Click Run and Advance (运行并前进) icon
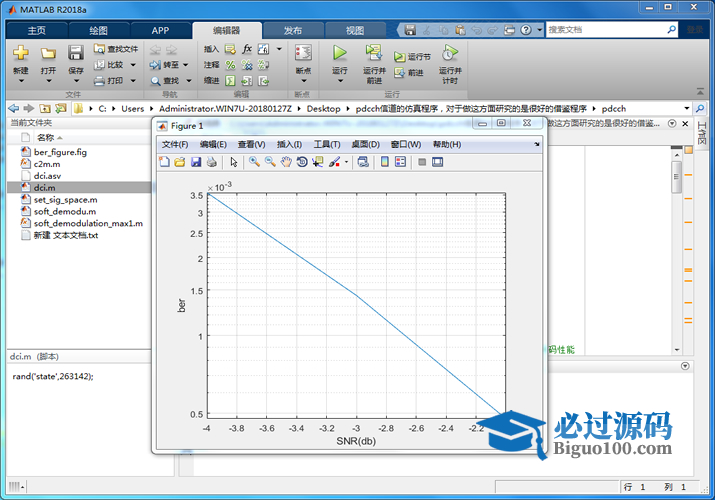The image size is (715, 500). pyautogui.click(x=374, y=53)
